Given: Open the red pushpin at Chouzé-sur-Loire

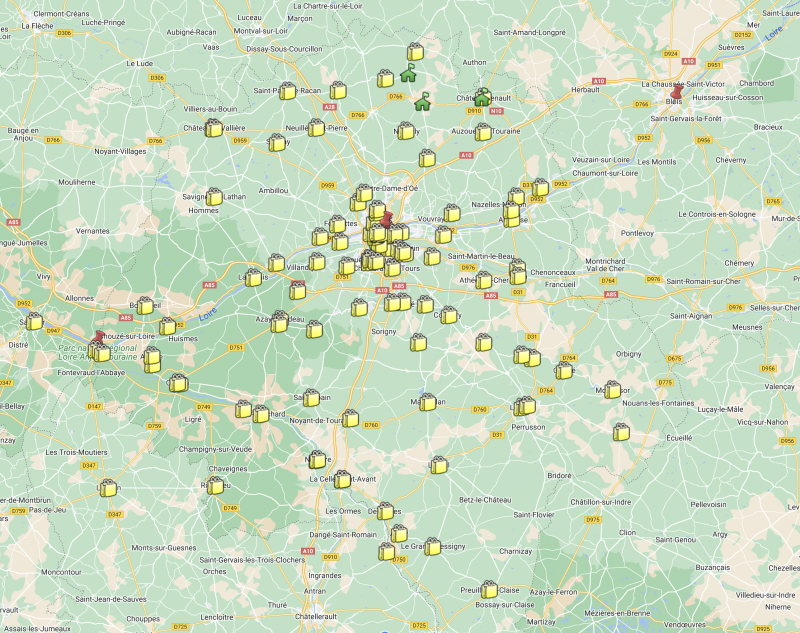Looking at the screenshot, I should pyautogui.click(x=98, y=341).
